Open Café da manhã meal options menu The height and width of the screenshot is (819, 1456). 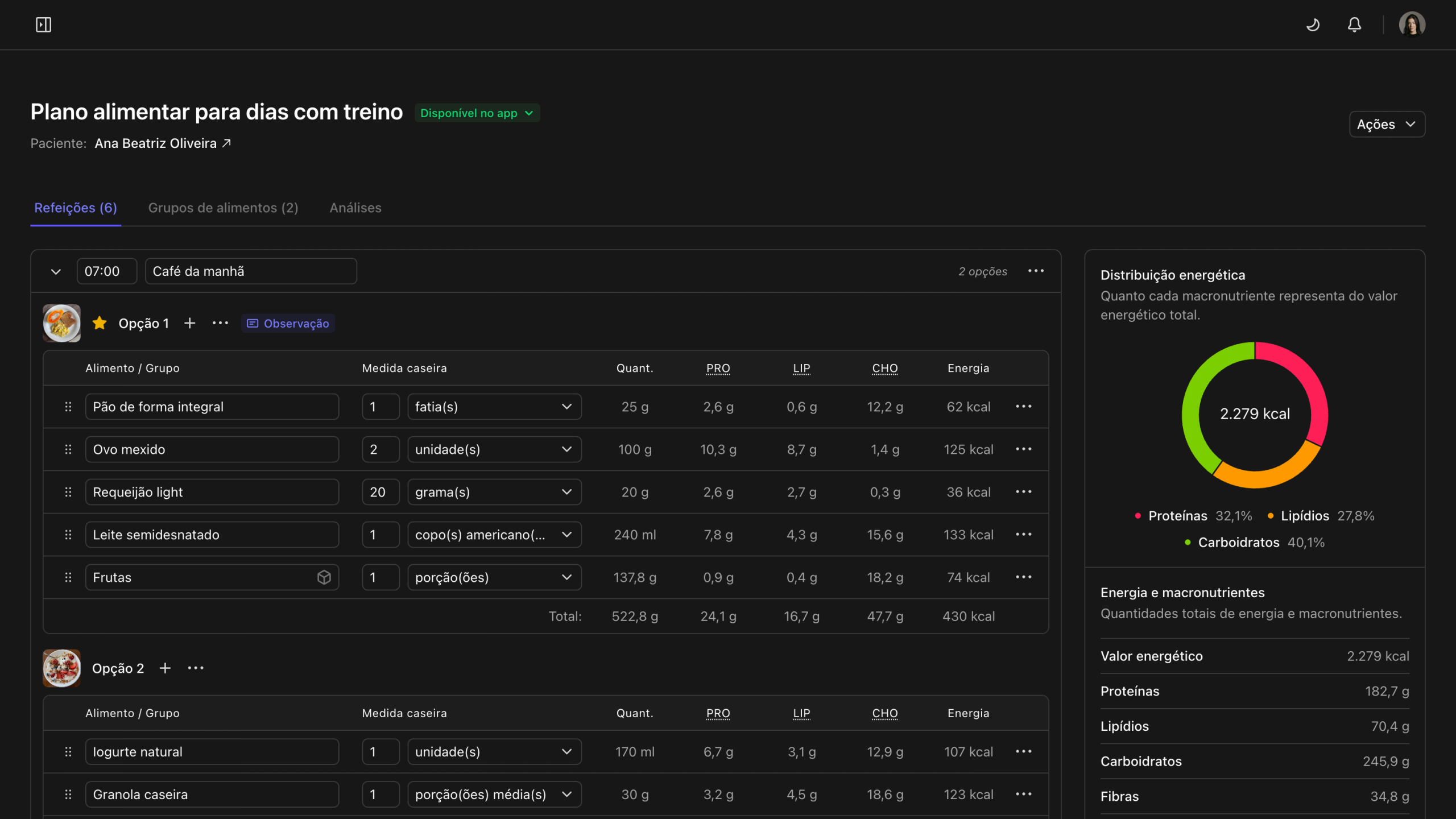(1036, 271)
